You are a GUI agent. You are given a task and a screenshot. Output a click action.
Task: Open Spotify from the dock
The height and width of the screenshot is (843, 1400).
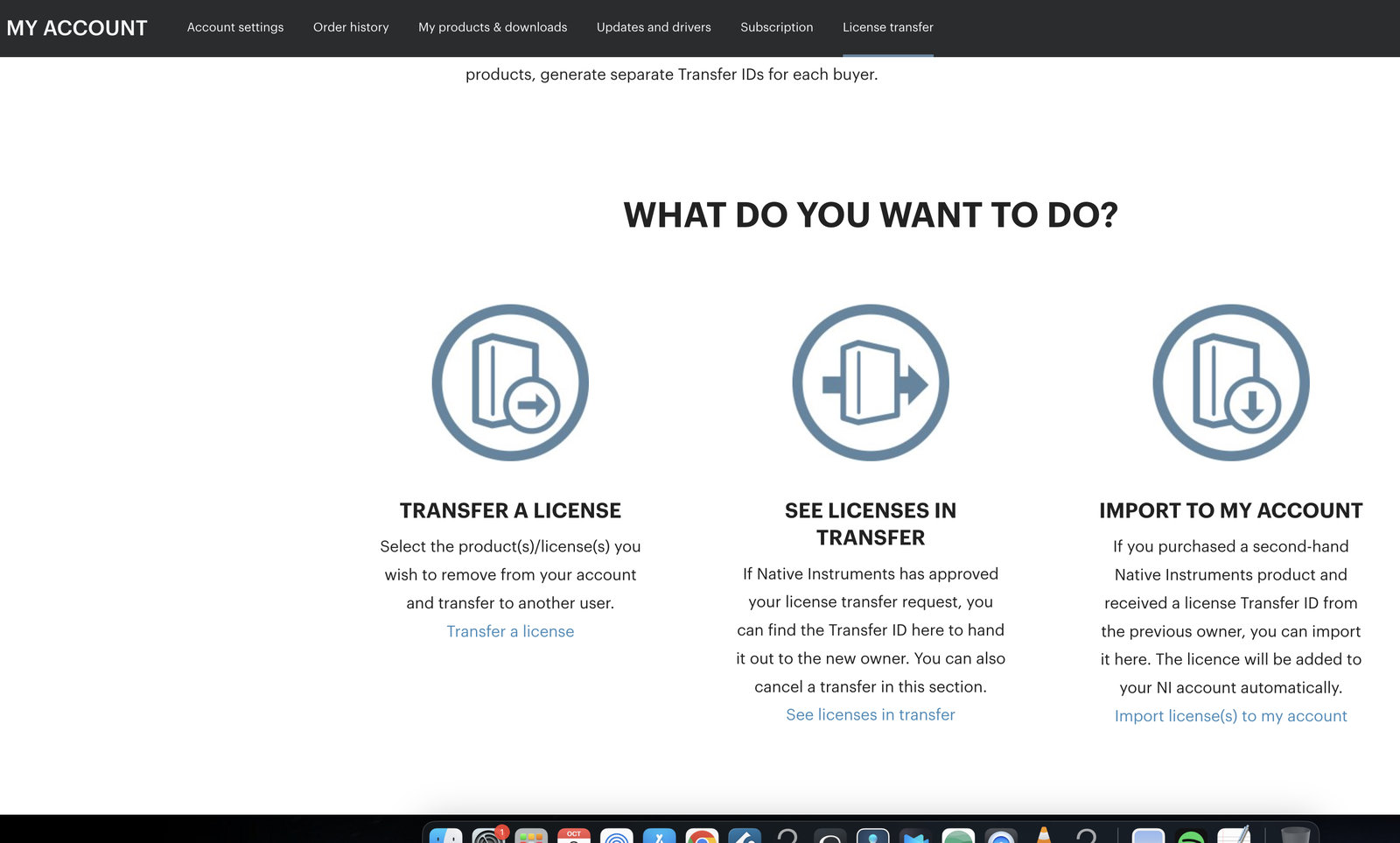[x=1191, y=837]
